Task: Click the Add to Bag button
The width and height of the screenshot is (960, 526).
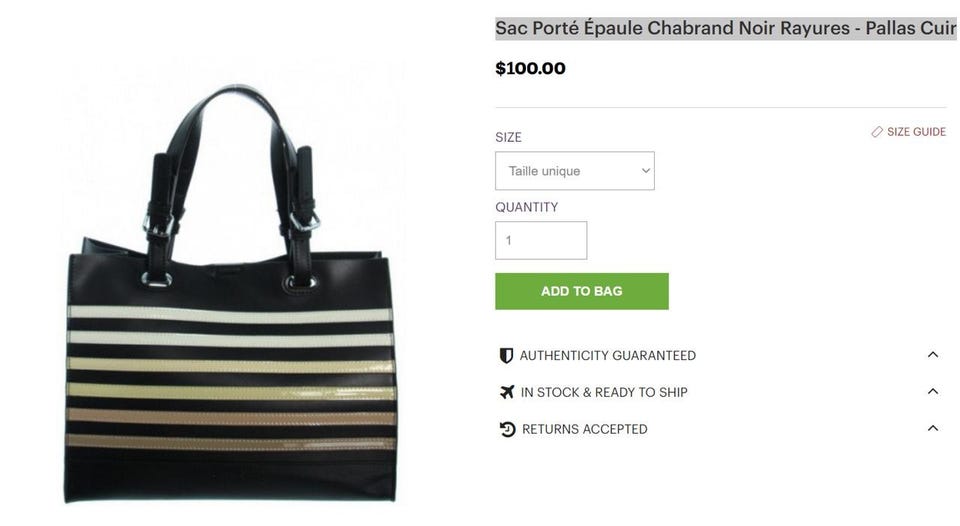Action: click(x=582, y=291)
